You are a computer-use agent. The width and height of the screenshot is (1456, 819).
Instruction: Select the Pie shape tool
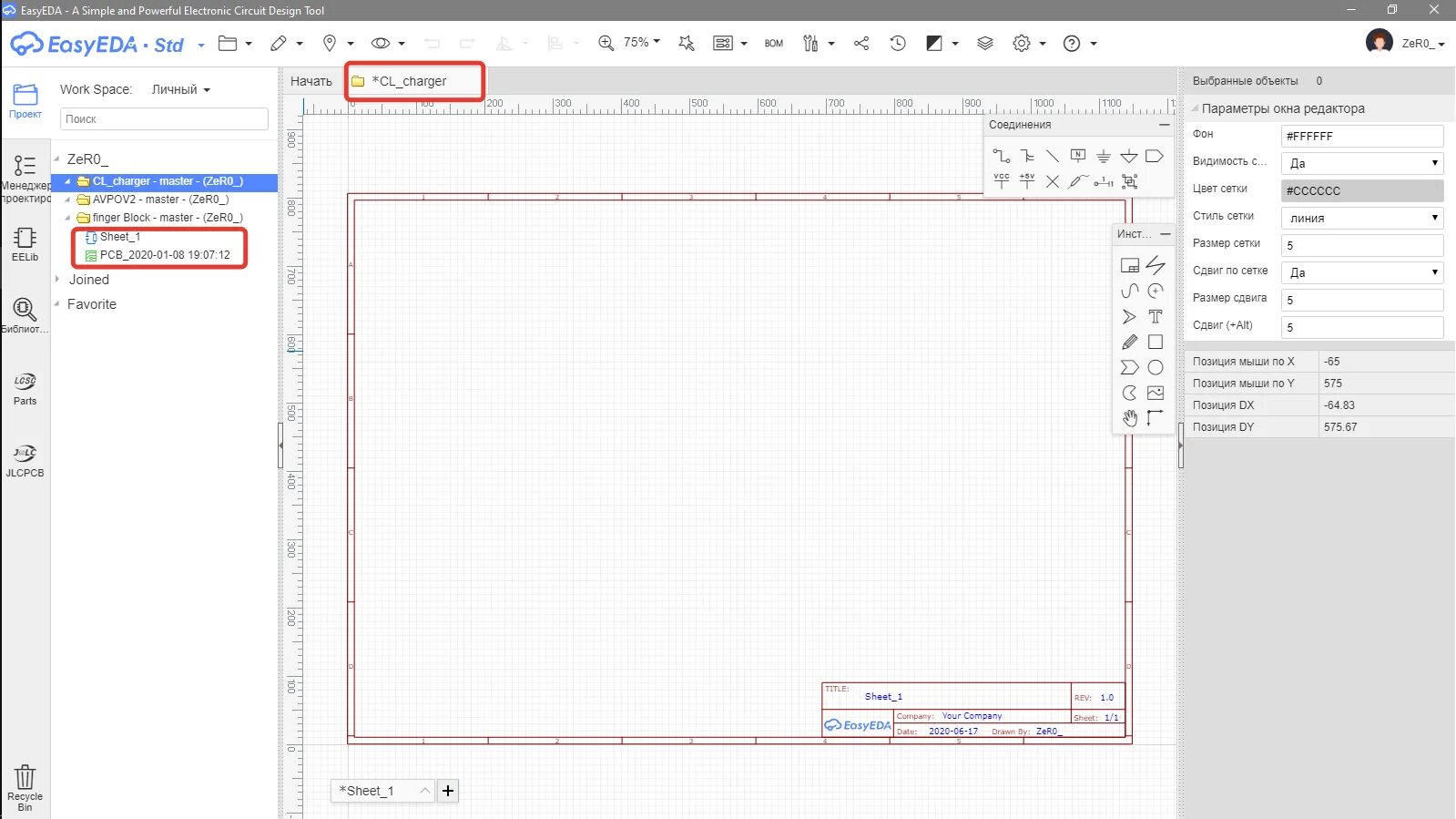pyautogui.click(x=1130, y=393)
